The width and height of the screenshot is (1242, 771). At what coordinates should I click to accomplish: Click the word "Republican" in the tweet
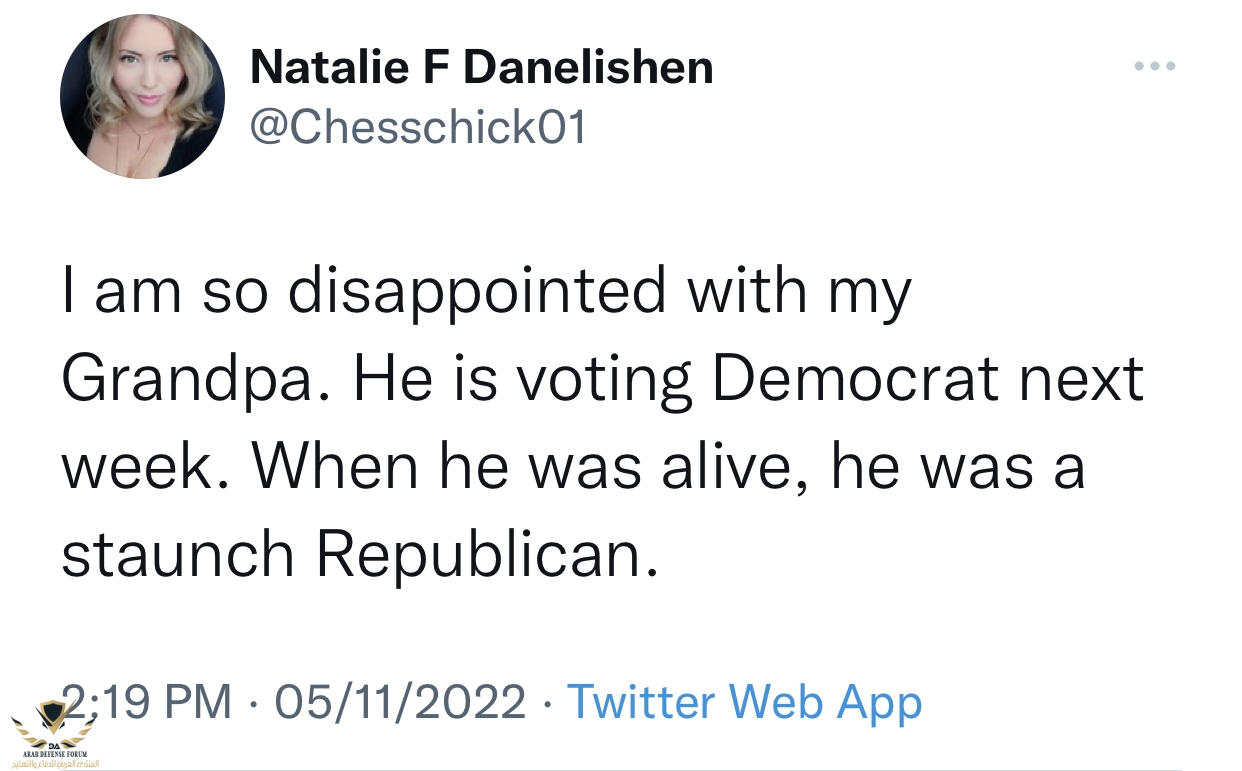488,556
